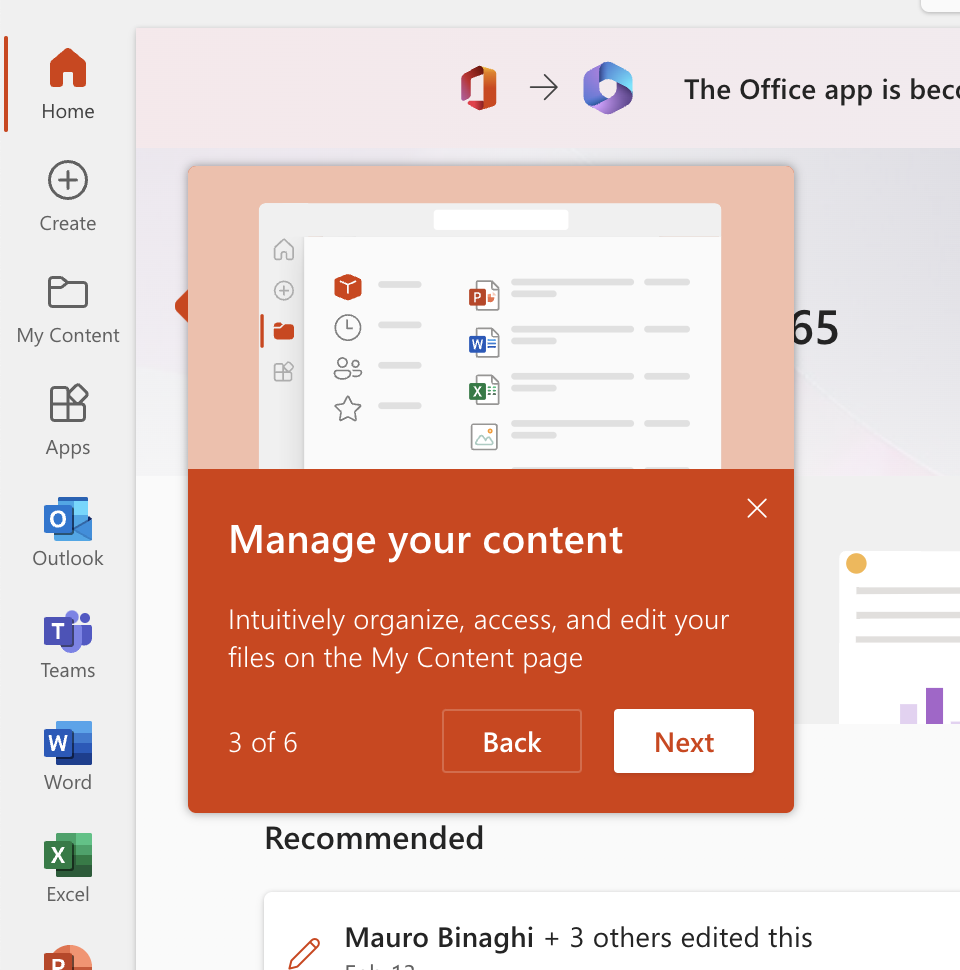This screenshot has height=970, width=960.
Task: Click the old Office logo in banner
Action: (478, 89)
